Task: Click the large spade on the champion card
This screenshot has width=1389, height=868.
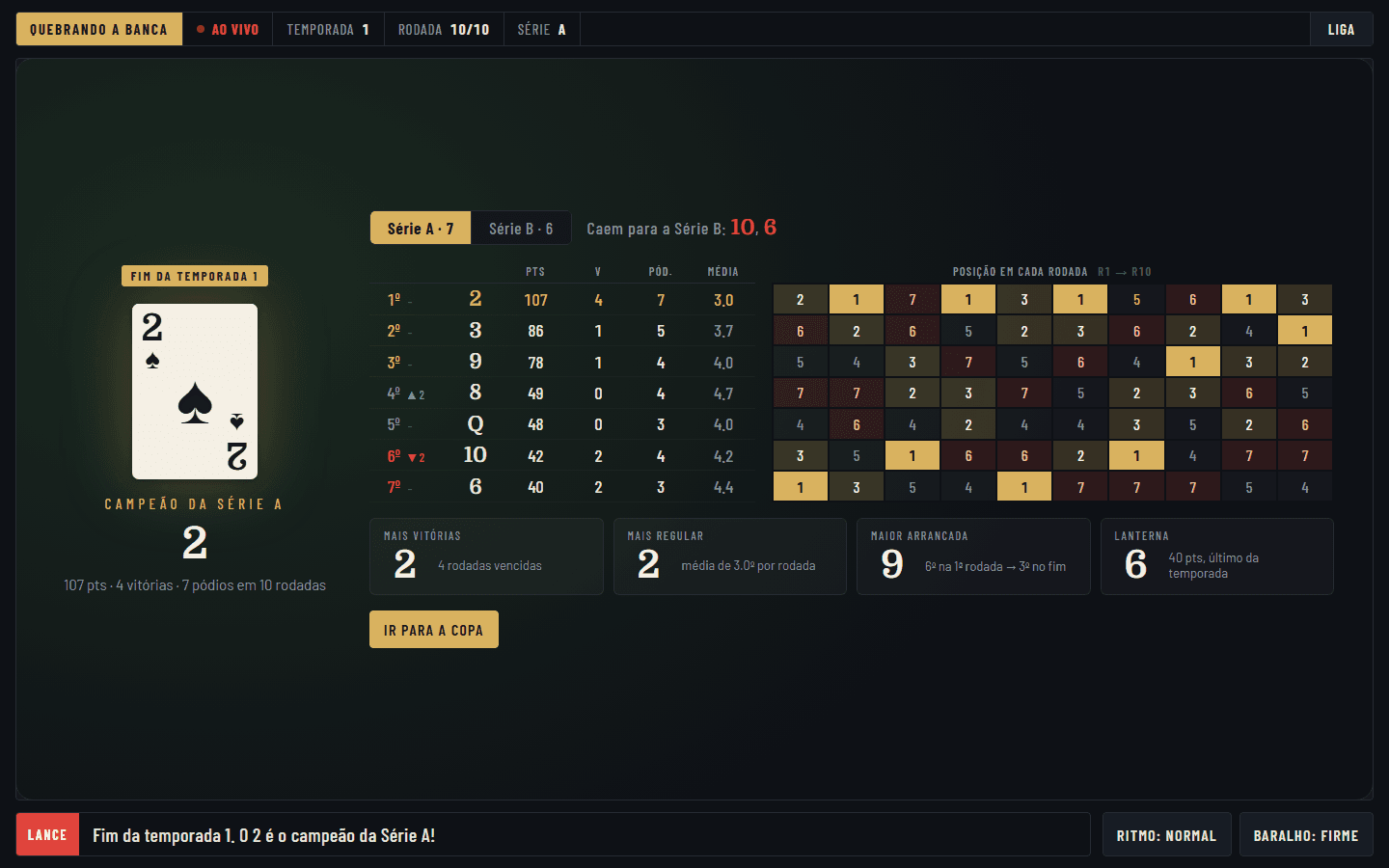Action: [195, 402]
